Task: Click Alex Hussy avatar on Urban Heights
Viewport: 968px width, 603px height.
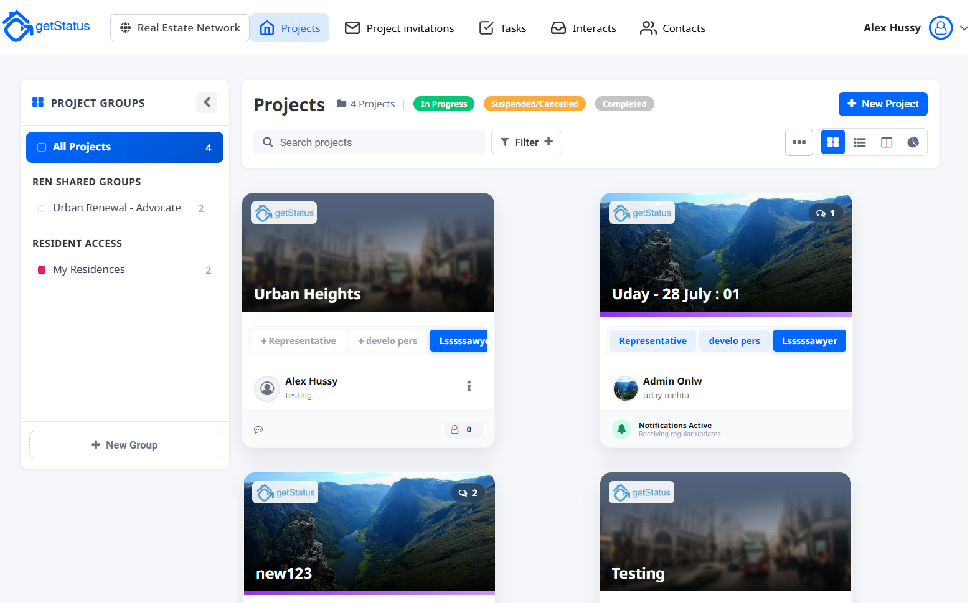Action: coord(267,388)
